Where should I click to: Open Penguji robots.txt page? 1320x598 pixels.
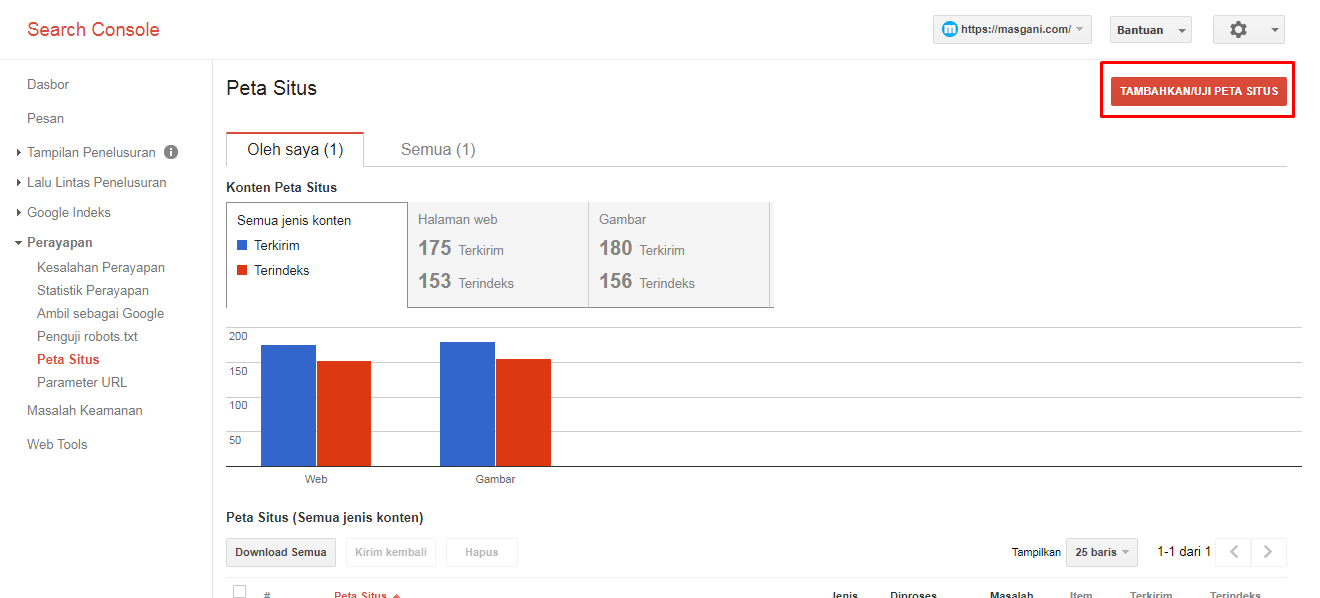pos(87,336)
